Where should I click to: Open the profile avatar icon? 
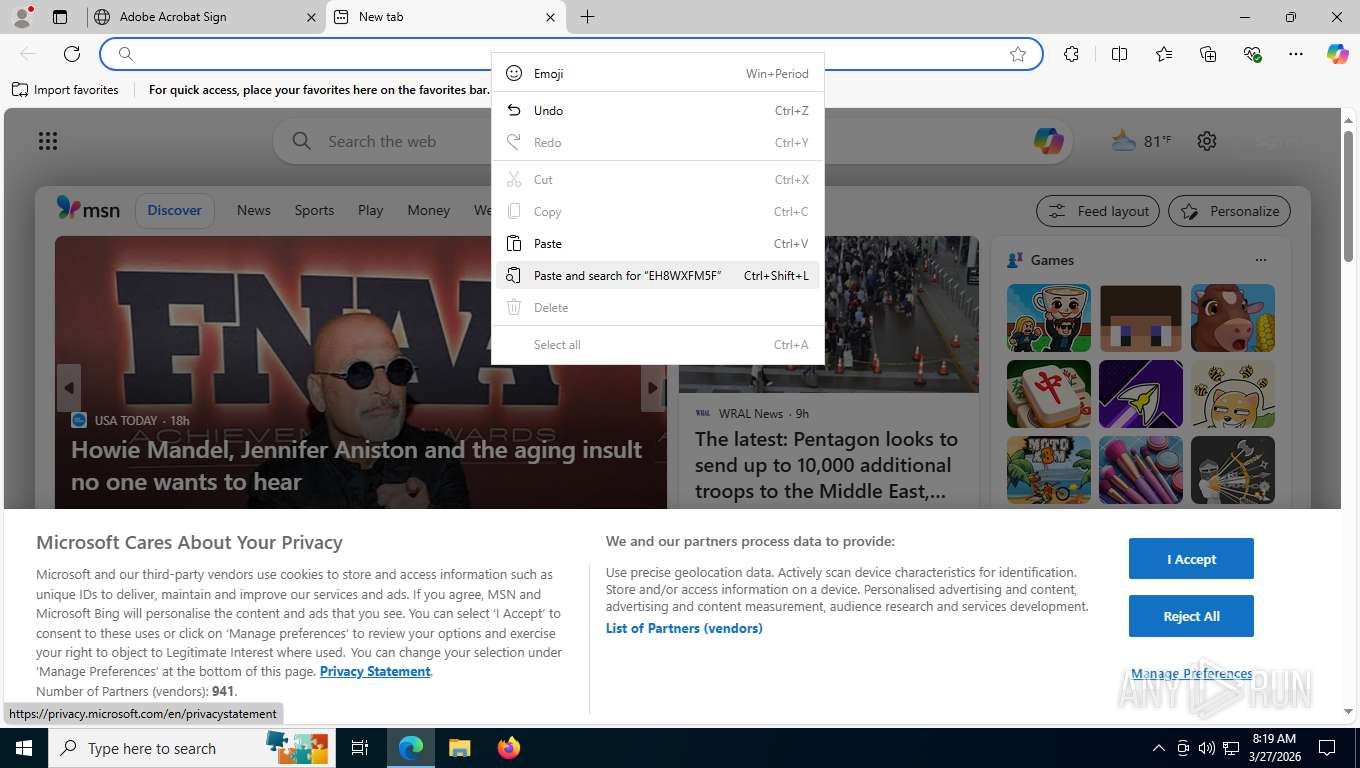(21, 17)
